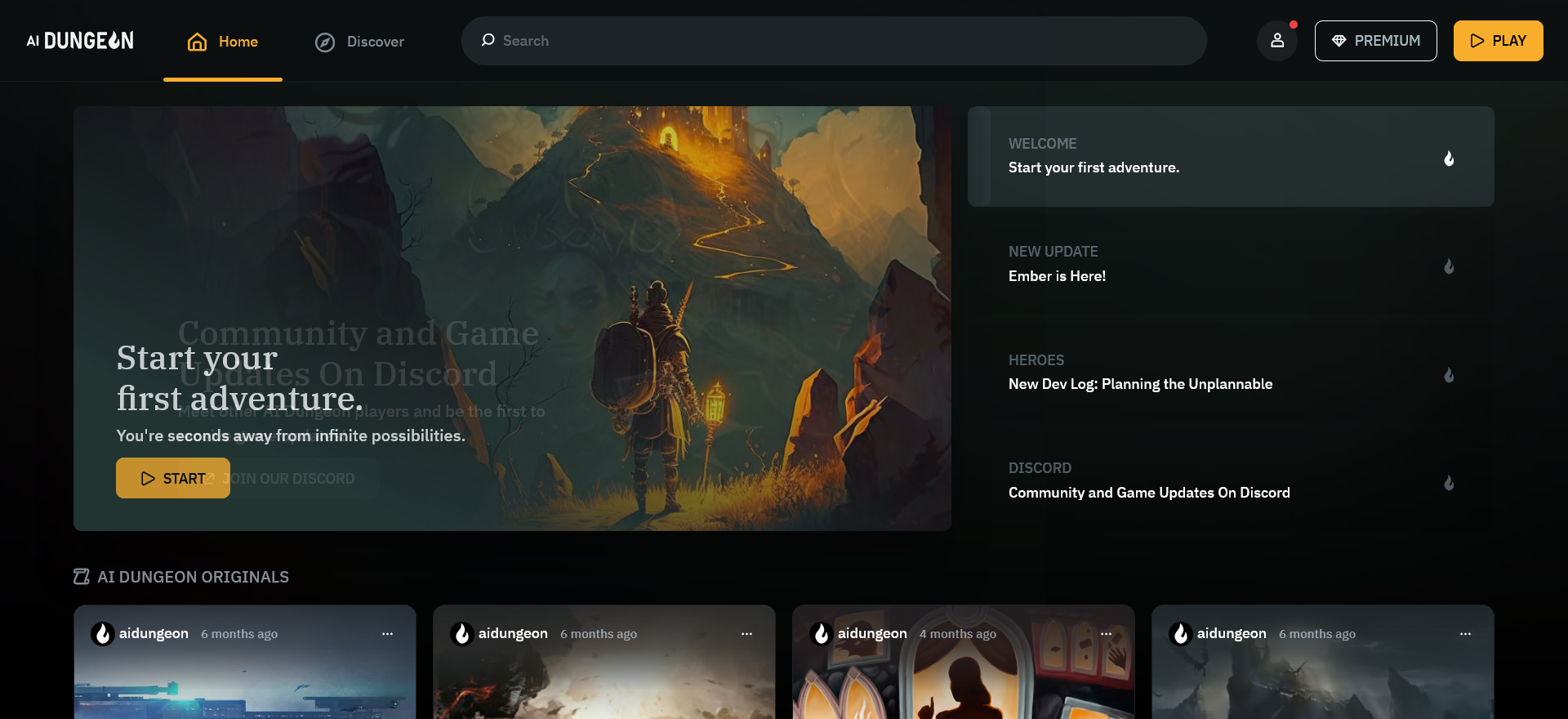1568x719 pixels.
Task: Go to the Home tab
Action: [223, 42]
